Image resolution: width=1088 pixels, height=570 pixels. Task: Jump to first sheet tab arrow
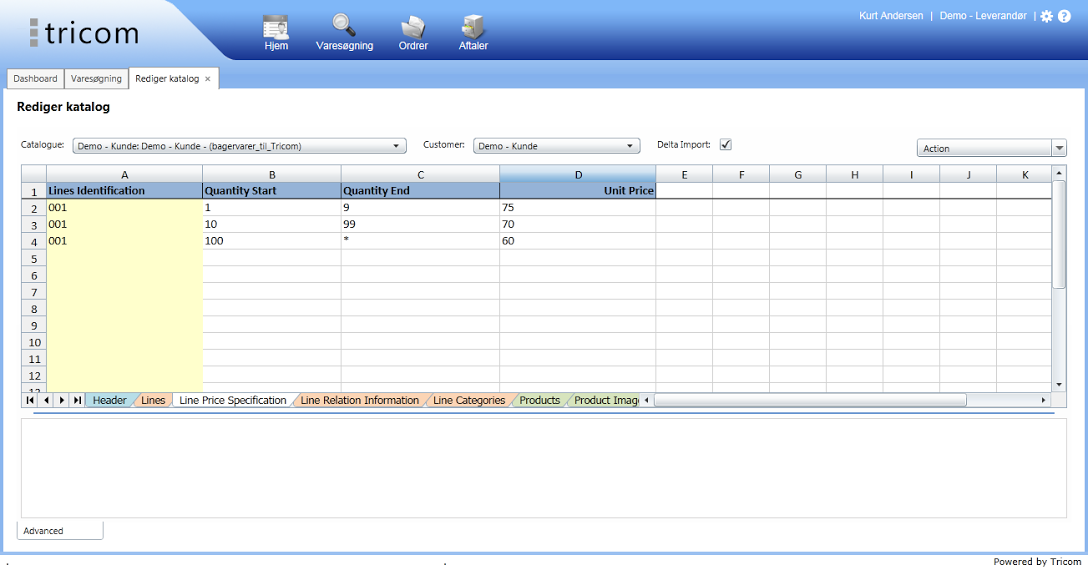(x=30, y=400)
